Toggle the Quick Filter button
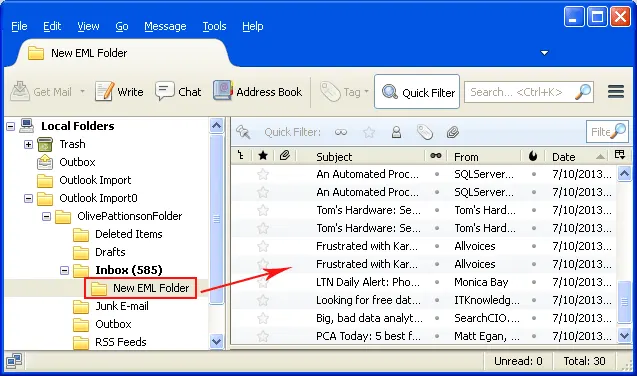Screen dimensions: 637x376 [417, 92]
